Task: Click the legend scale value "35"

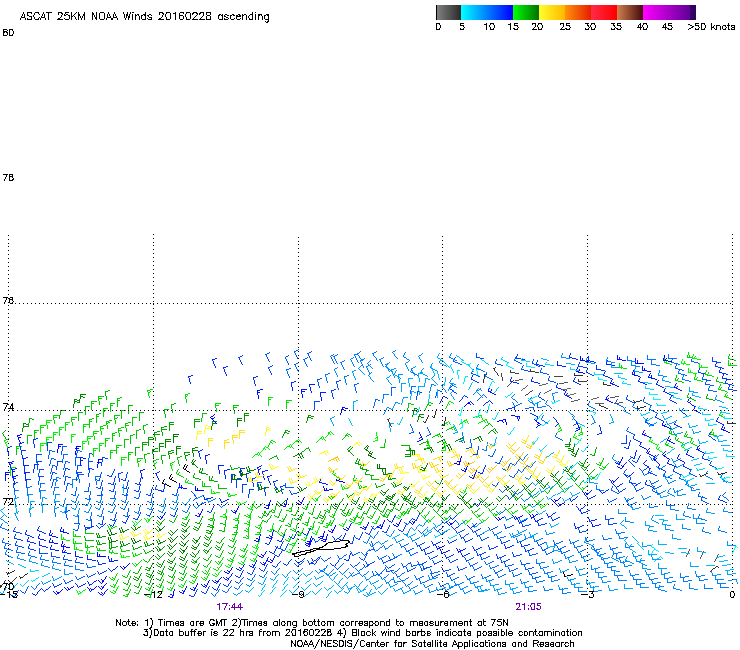Action: 616,27
